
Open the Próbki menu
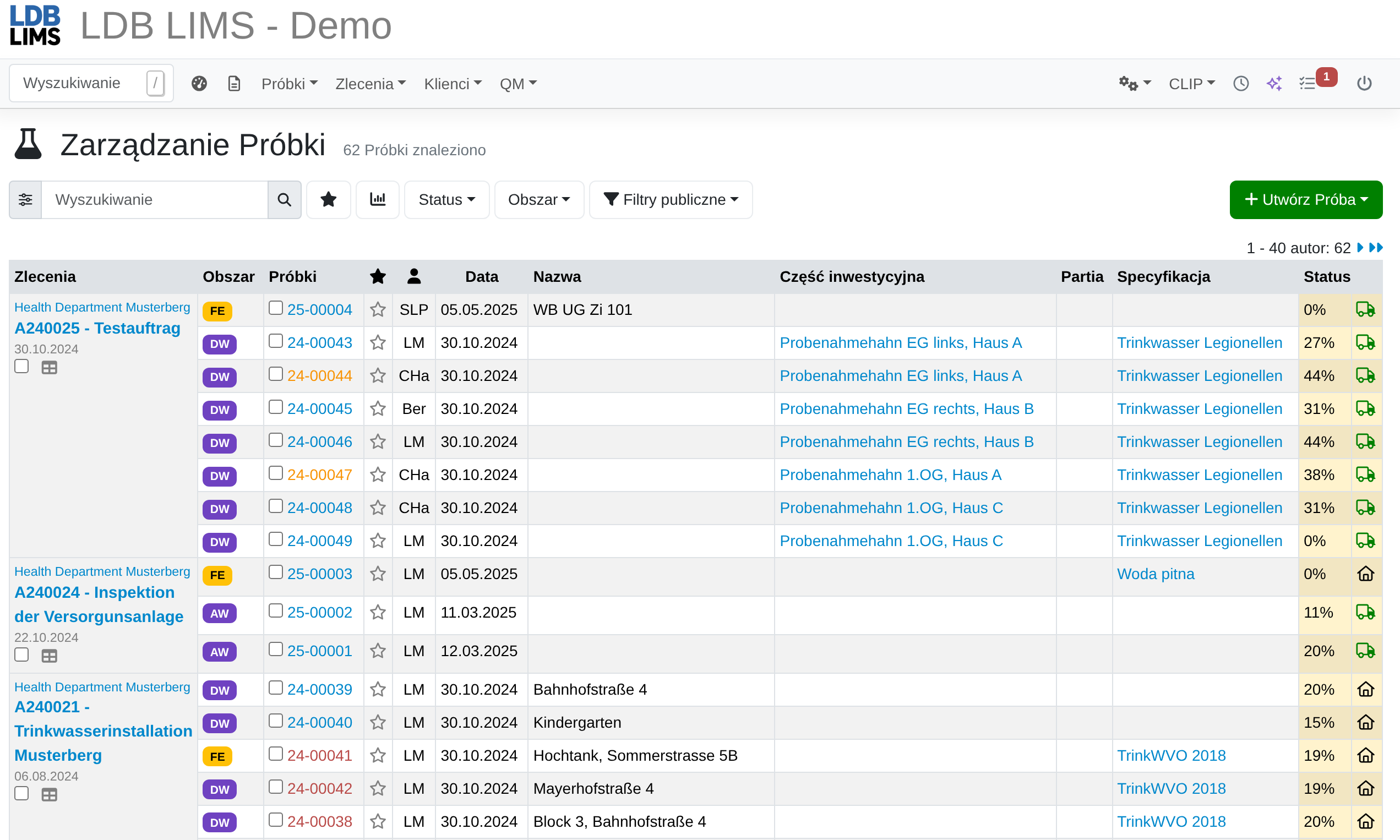pyautogui.click(x=289, y=84)
